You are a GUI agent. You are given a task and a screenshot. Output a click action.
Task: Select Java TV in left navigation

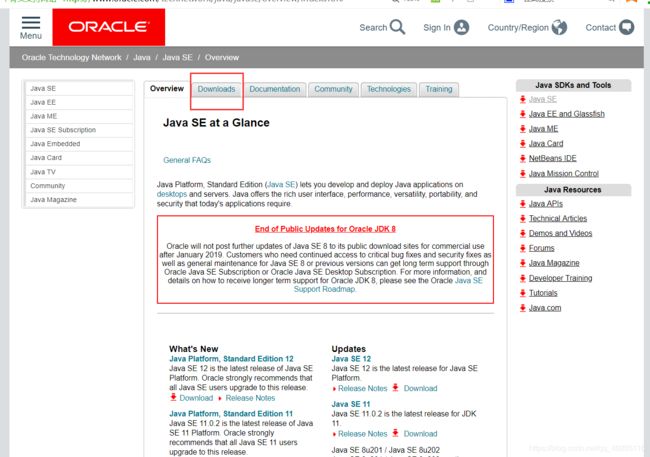tap(80, 172)
